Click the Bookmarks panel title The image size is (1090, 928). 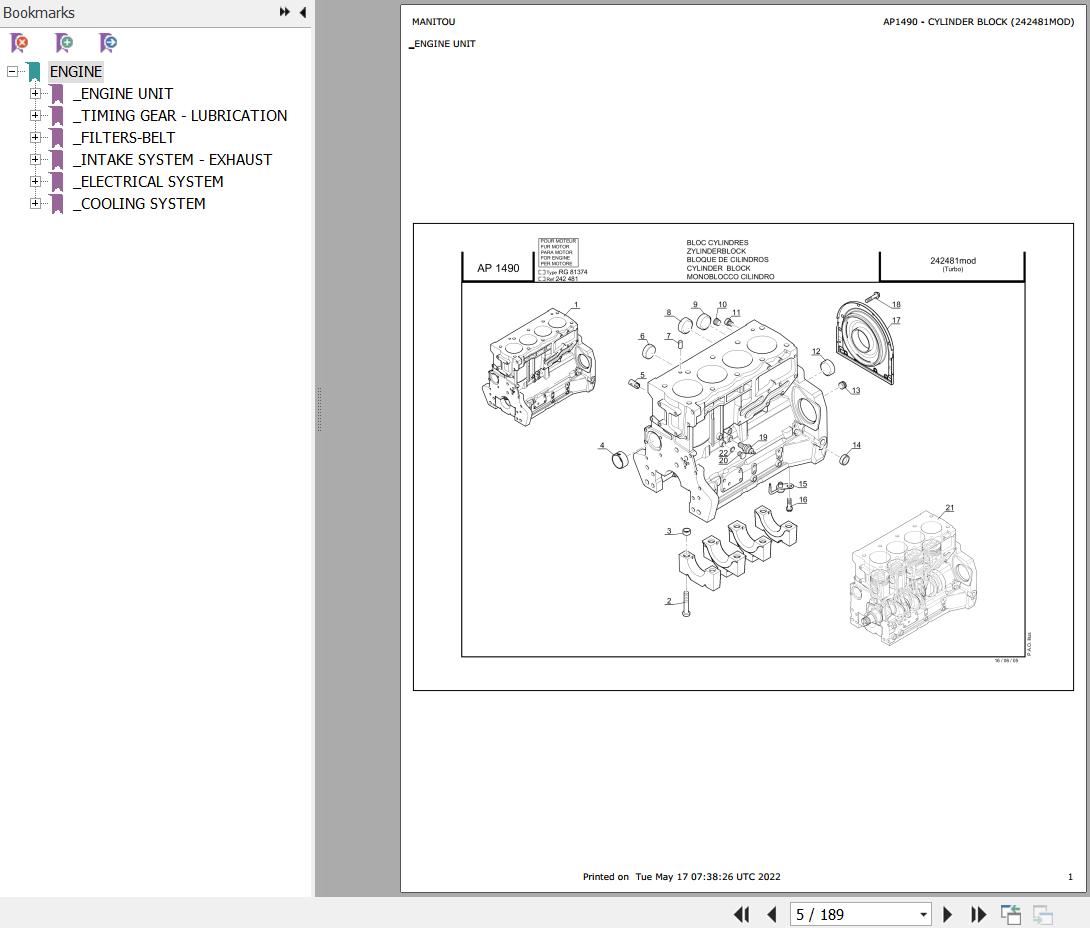(39, 13)
